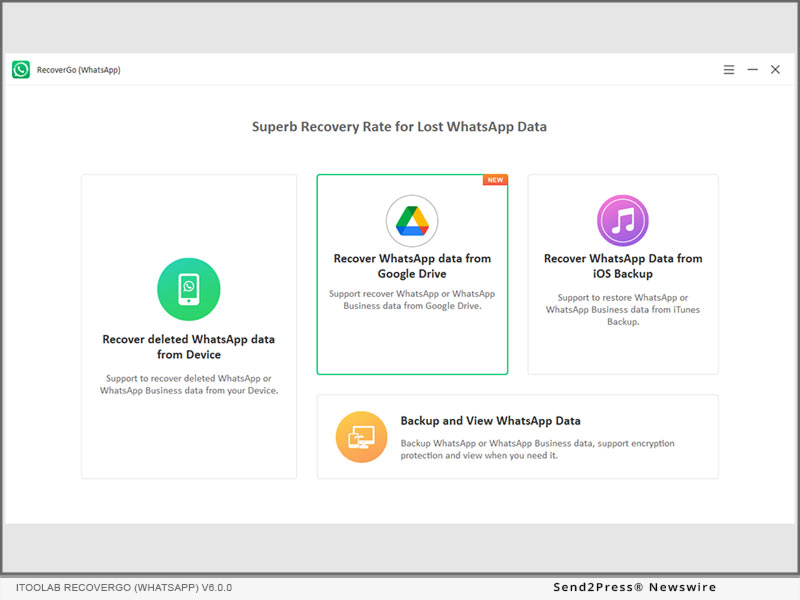Open the hamburger menu in title bar

tap(729, 70)
